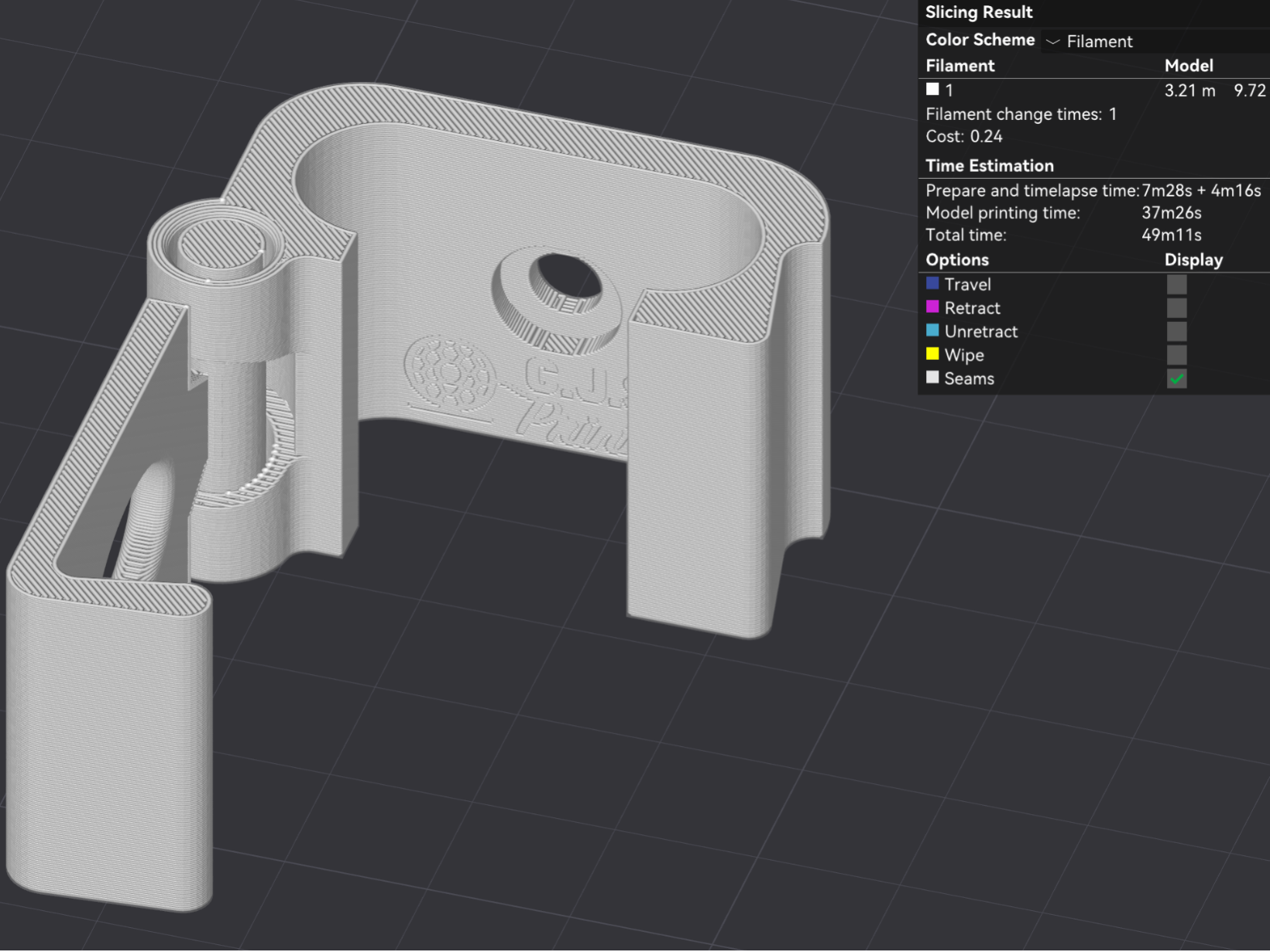Screen dimensions: 1270x952
Task: Uncheck the Seams display checkbox
Action: pos(1176,378)
